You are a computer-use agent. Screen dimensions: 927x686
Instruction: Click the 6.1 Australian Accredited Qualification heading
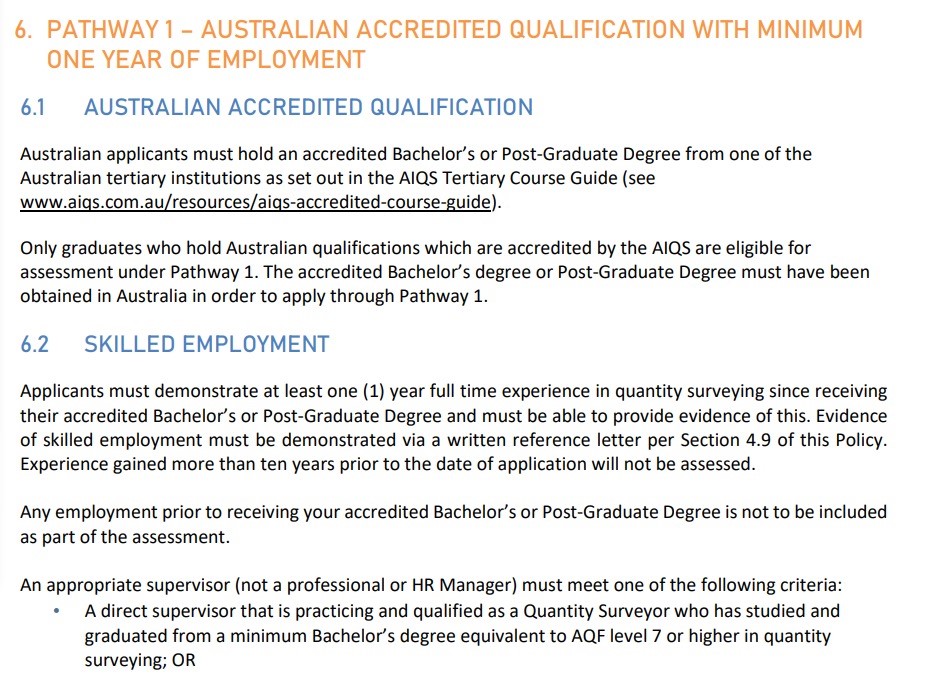click(x=308, y=107)
